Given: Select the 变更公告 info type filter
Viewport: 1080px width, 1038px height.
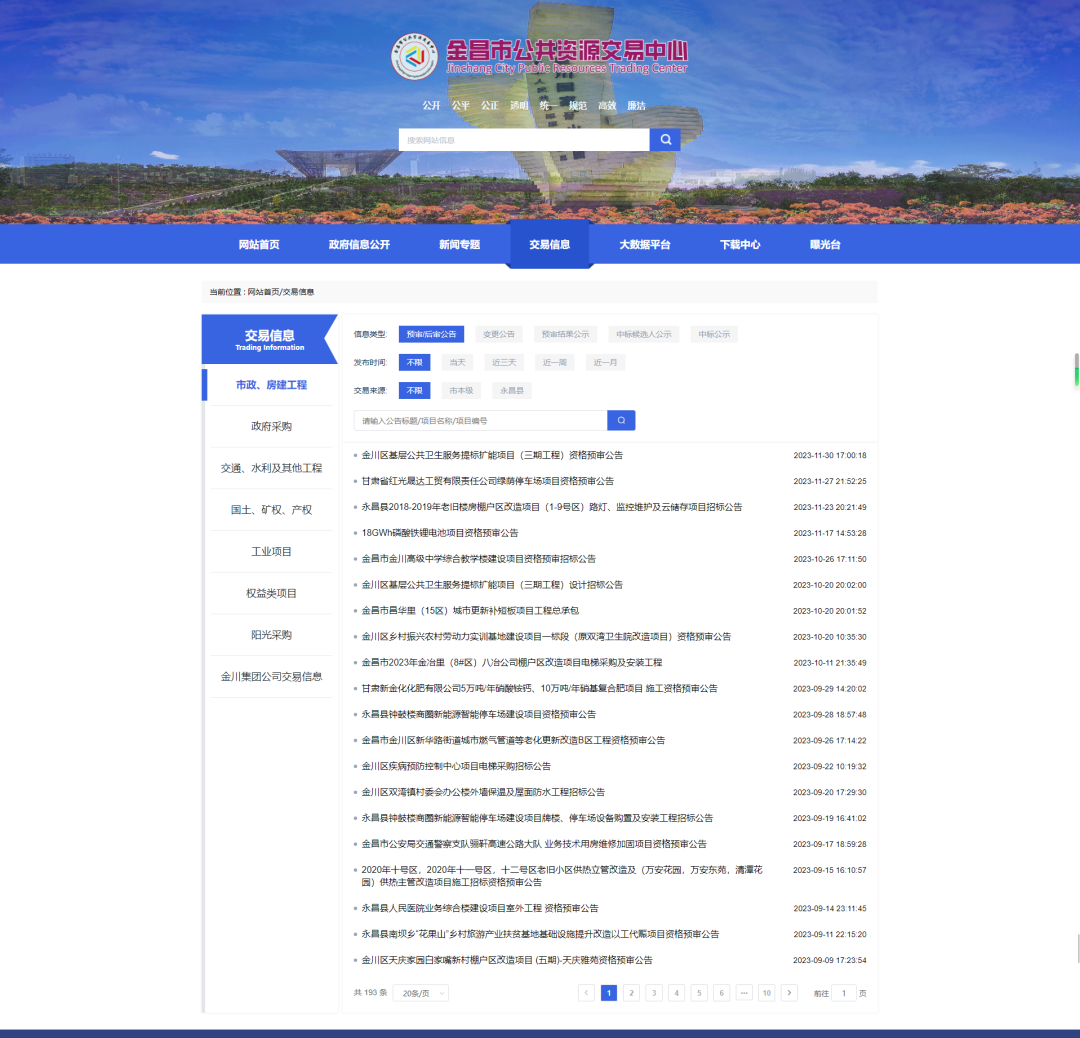Looking at the screenshot, I should point(499,334).
